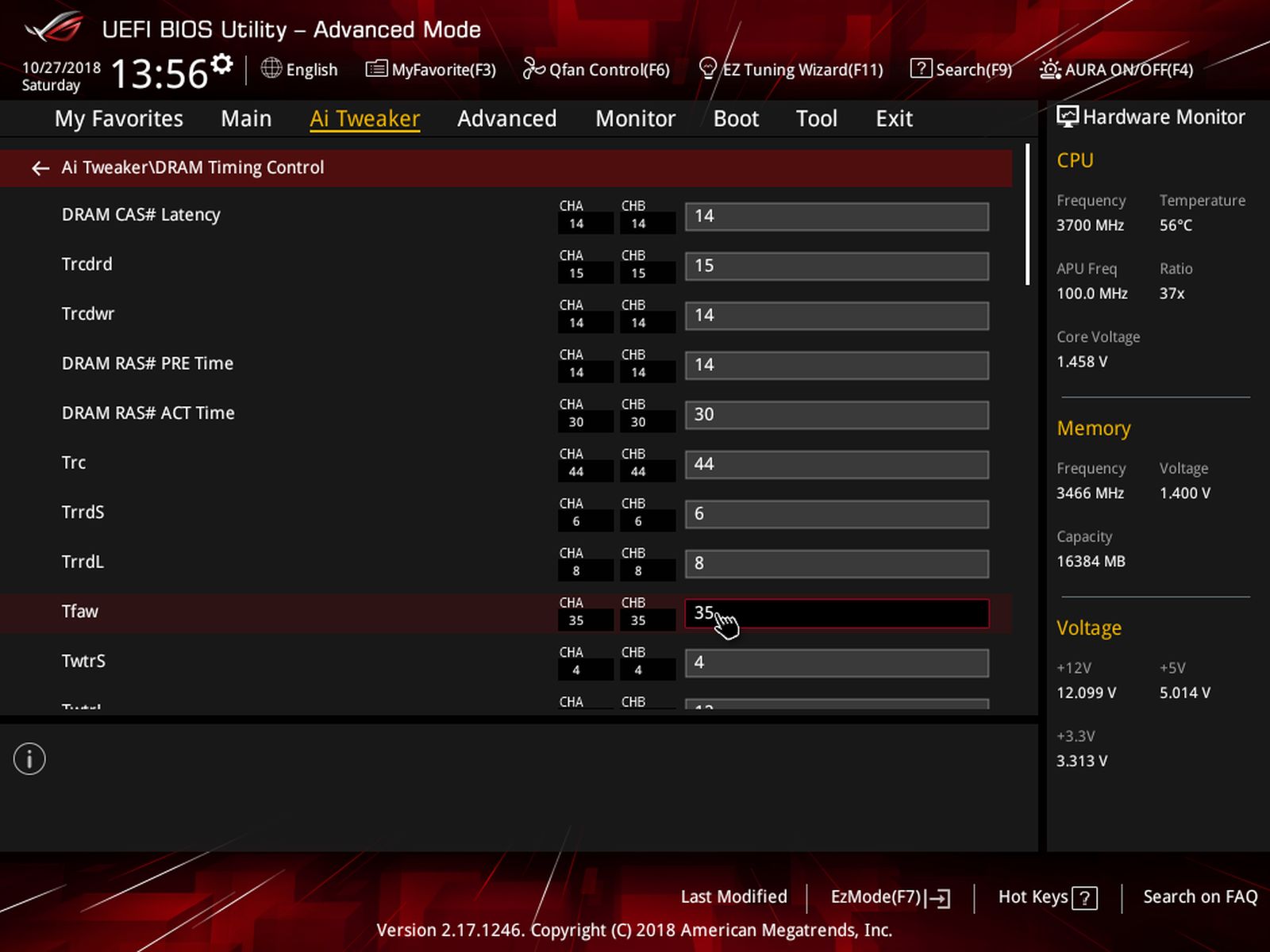Screen dimensions: 1270x952
Task: Go to the Monitor tab
Action: coord(636,119)
